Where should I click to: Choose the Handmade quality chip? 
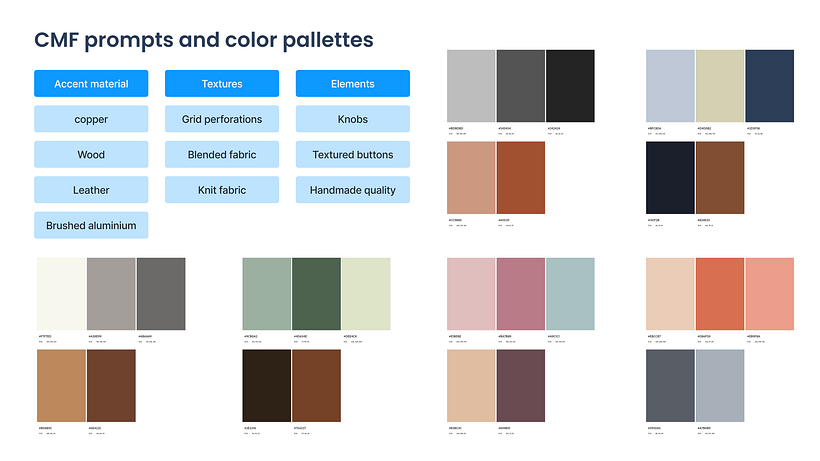(x=352, y=190)
